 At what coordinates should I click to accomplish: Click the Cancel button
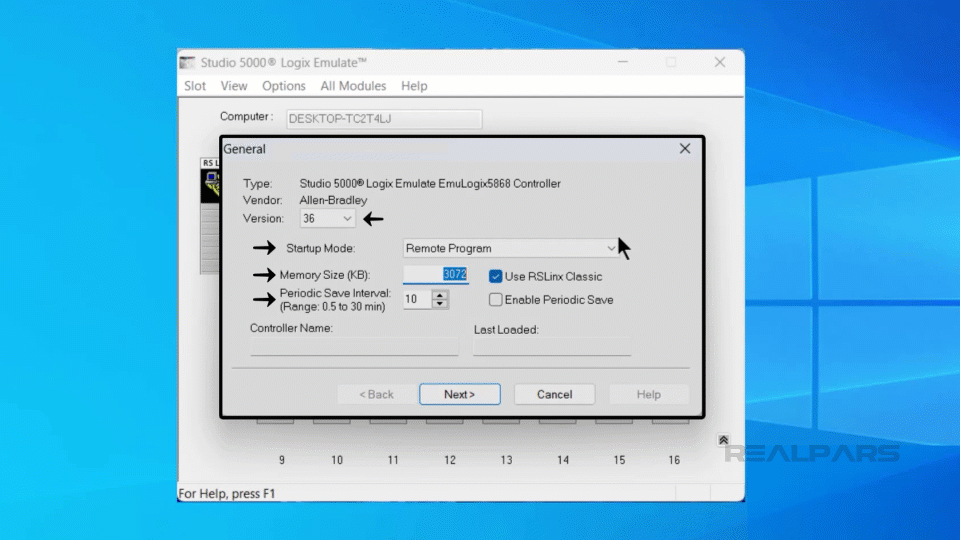point(555,394)
